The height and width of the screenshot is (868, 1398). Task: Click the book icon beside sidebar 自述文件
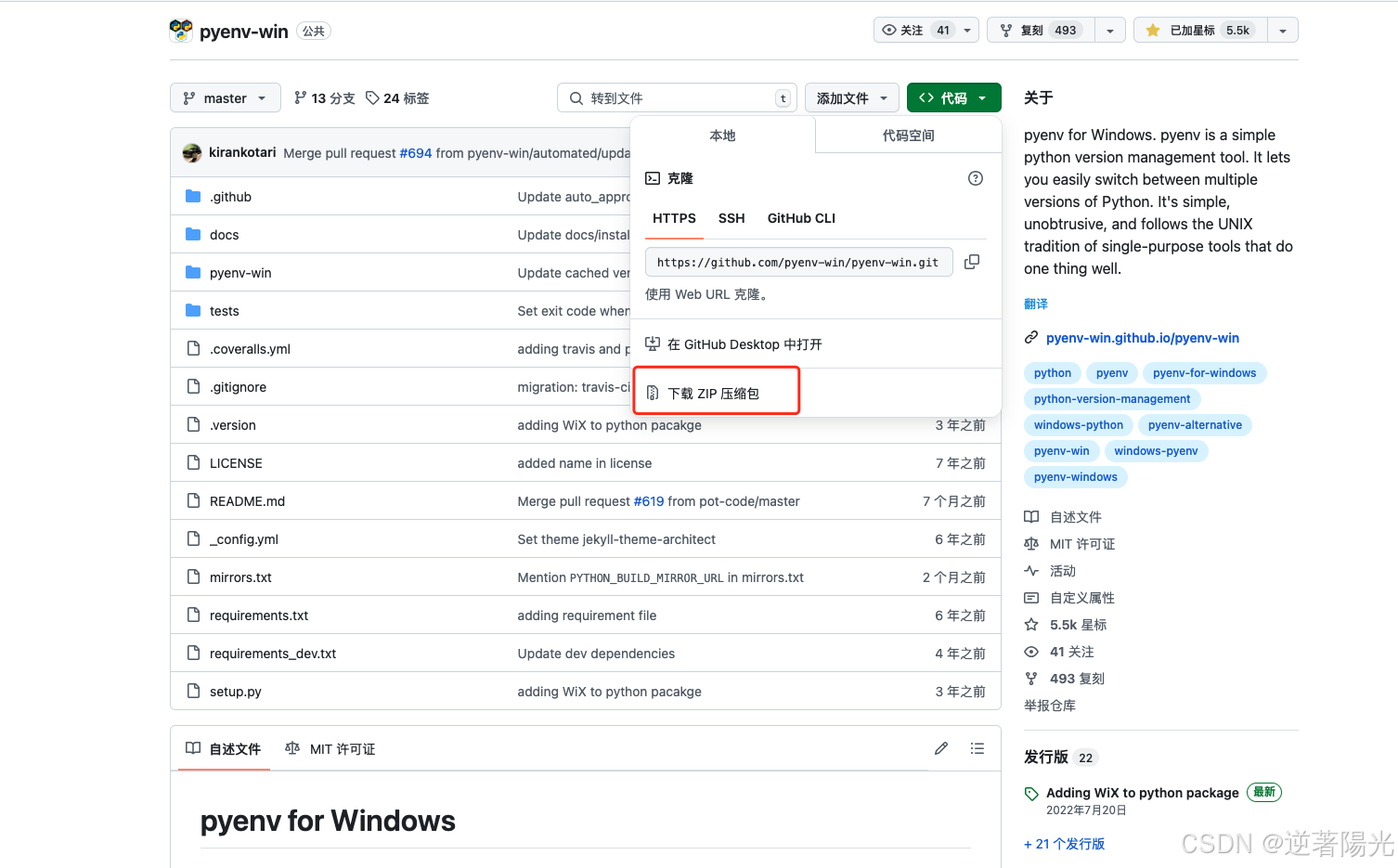(x=1031, y=517)
